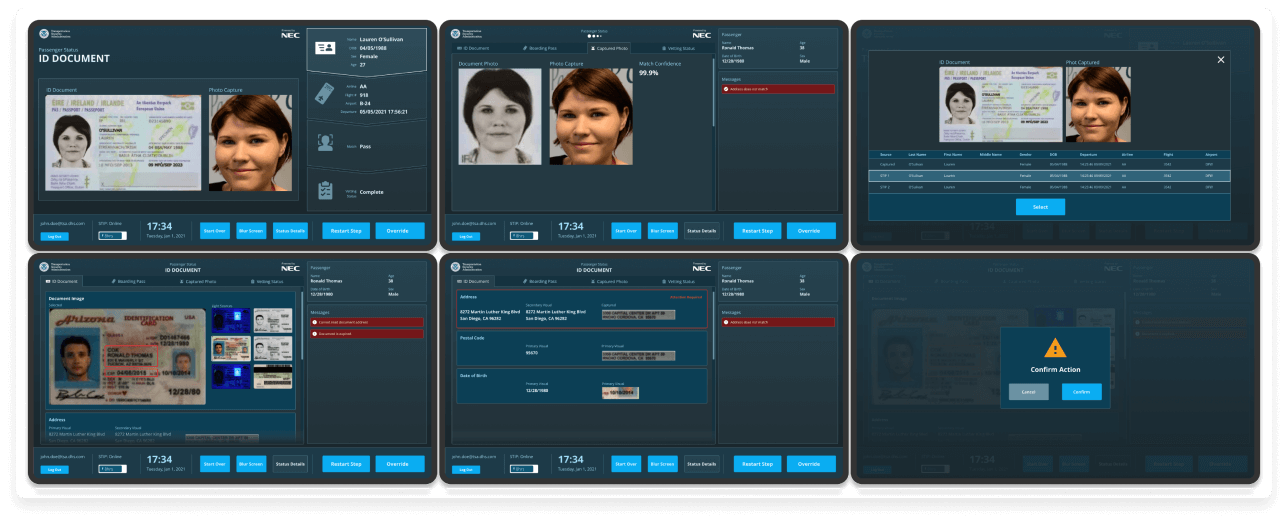Click the ID card icon beside Lauren O'Sullivan

pos(325,48)
